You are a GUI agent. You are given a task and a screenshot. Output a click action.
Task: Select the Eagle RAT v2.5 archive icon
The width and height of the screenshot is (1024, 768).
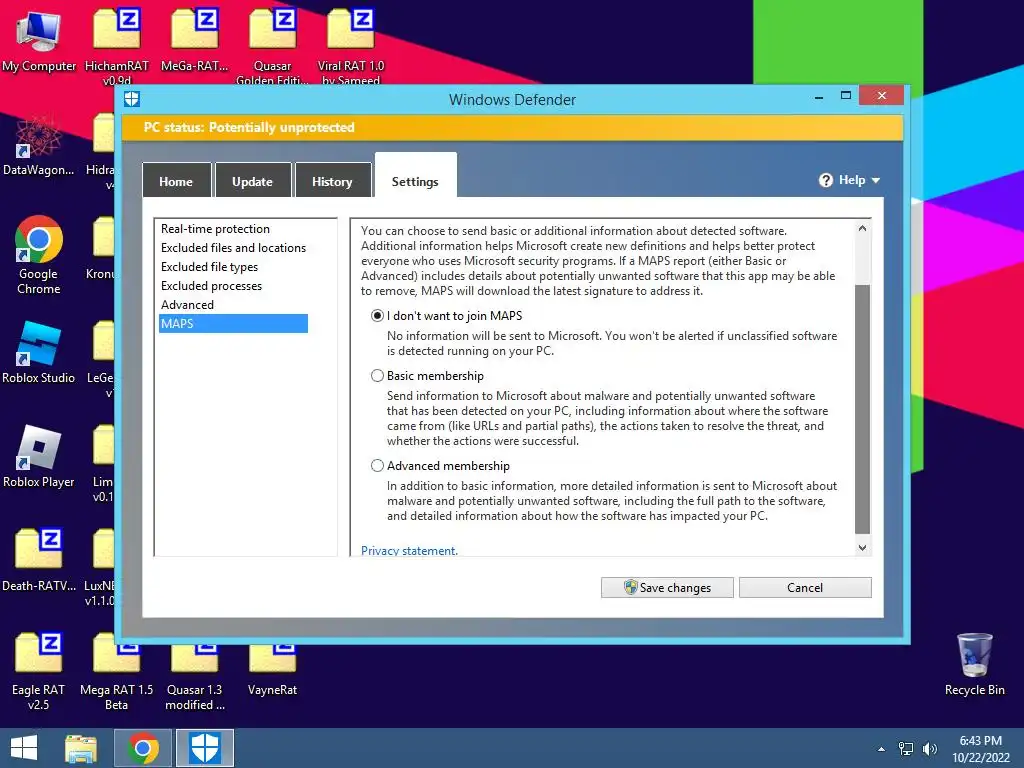point(39,671)
